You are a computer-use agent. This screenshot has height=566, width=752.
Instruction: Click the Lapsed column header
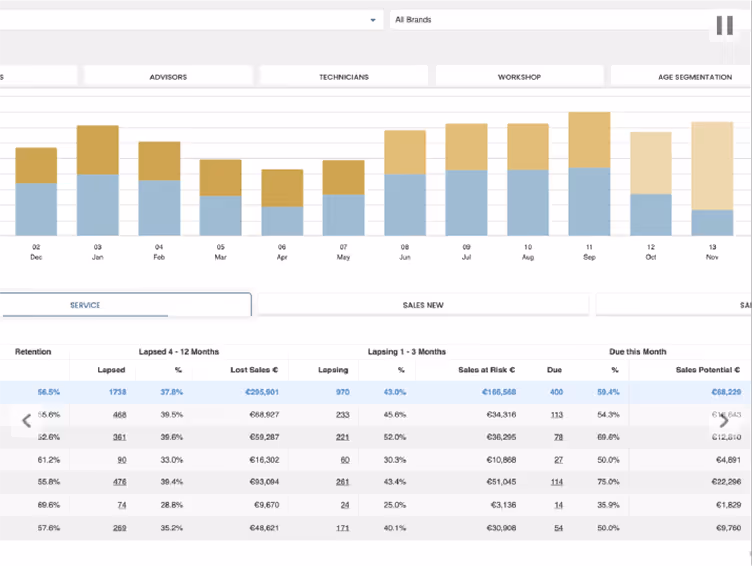coord(111,370)
